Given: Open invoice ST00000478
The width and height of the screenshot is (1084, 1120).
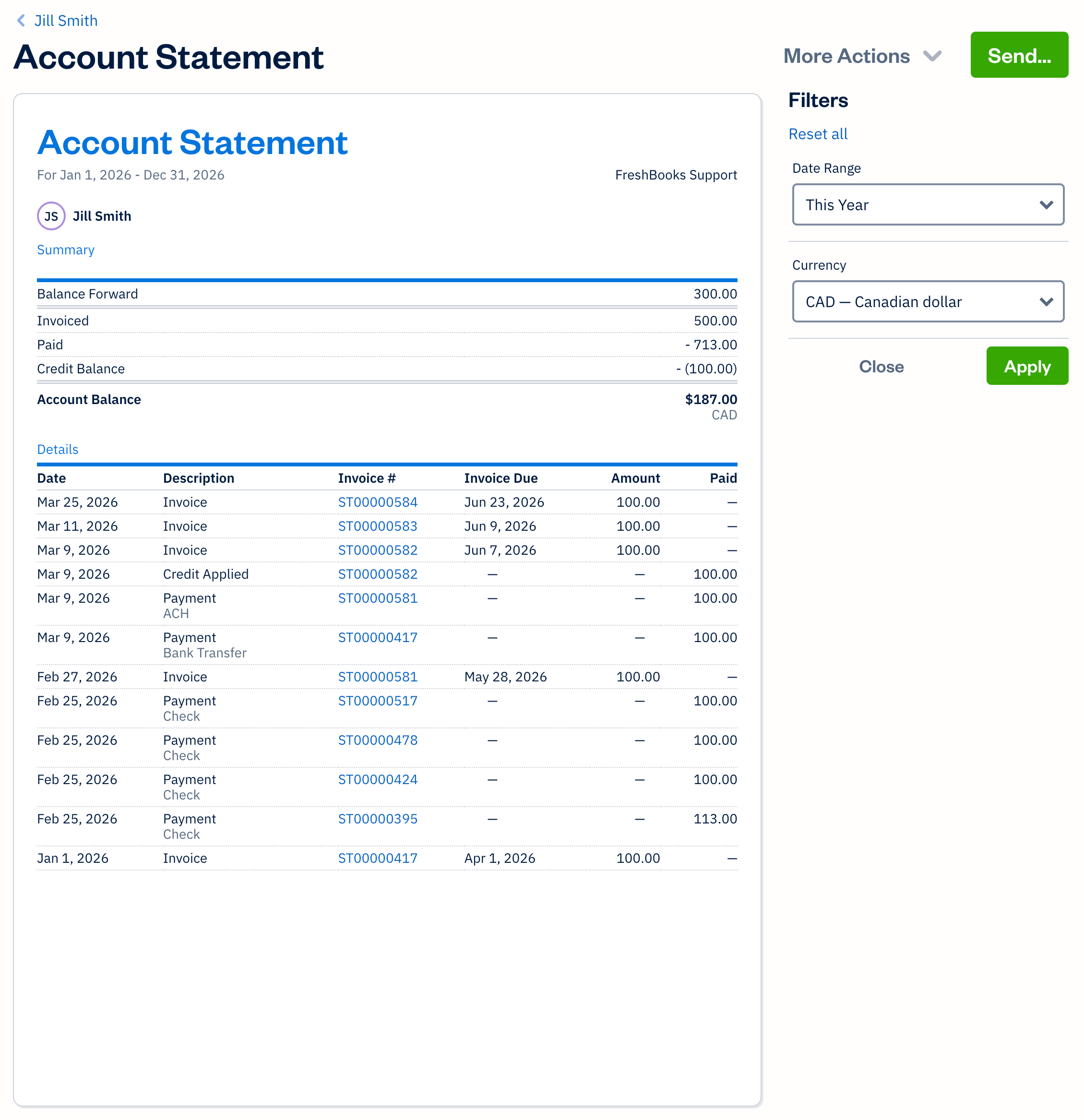Looking at the screenshot, I should coord(378,740).
